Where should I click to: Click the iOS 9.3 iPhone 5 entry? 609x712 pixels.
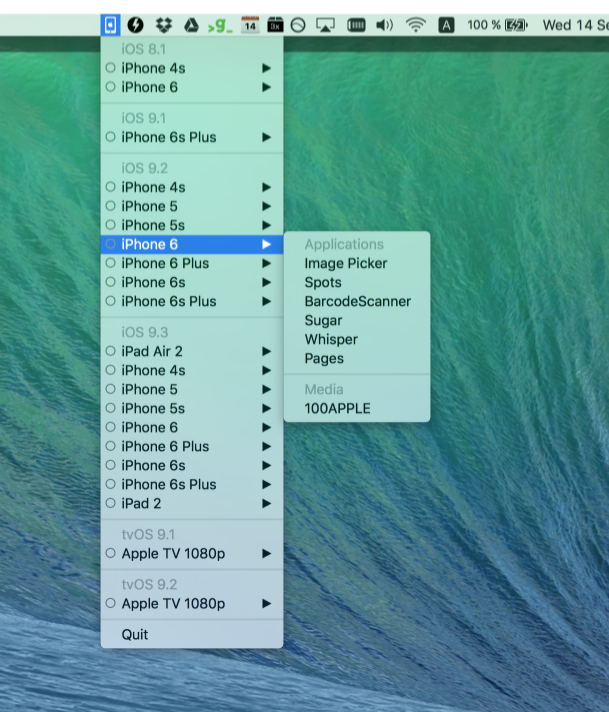click(x=192, y=389)
